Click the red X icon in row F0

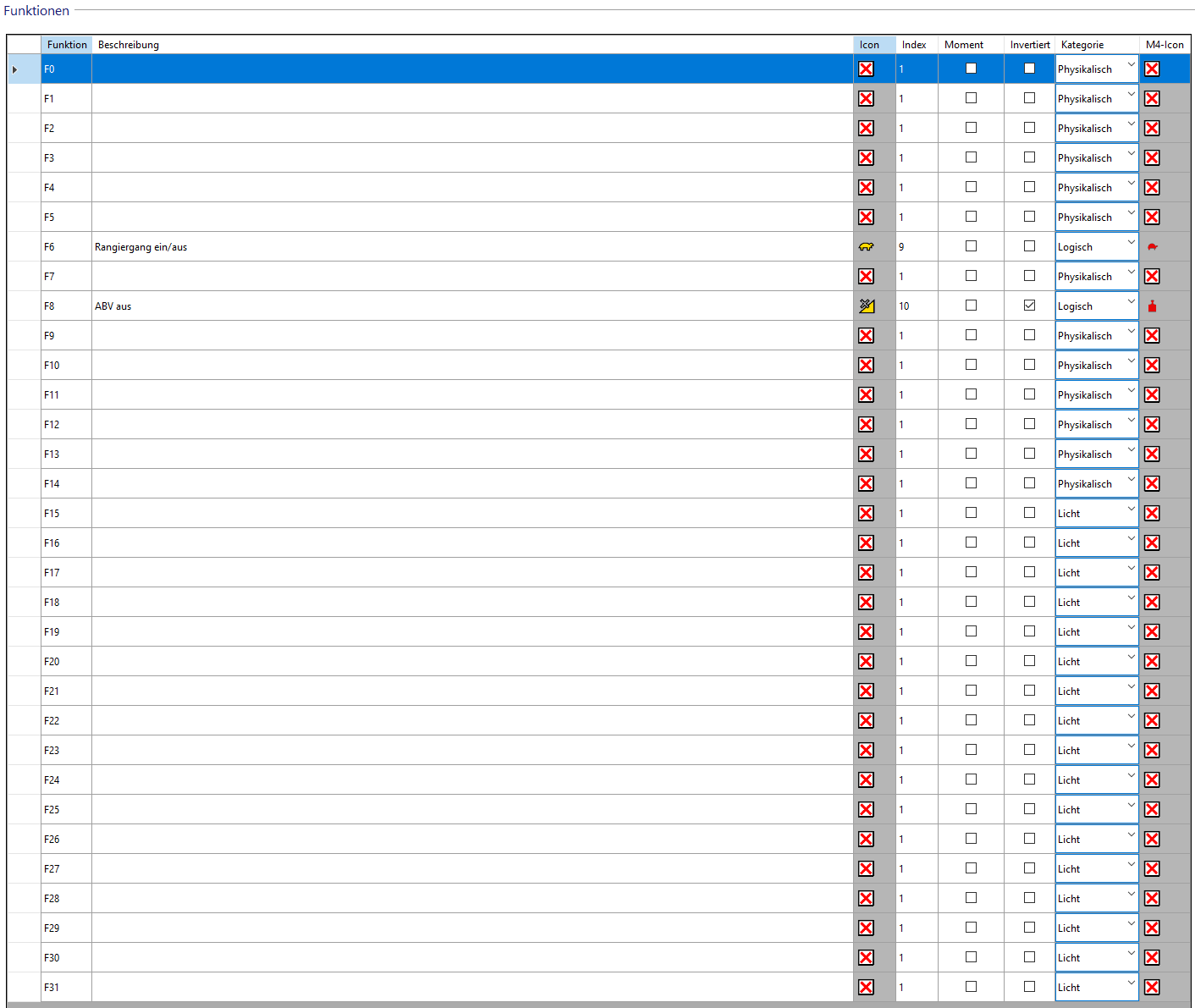866,69
